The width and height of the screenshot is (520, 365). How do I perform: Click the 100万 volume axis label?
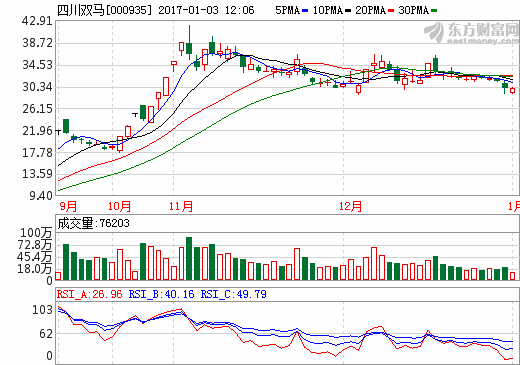pyautogui.click(x=37, y=233)
